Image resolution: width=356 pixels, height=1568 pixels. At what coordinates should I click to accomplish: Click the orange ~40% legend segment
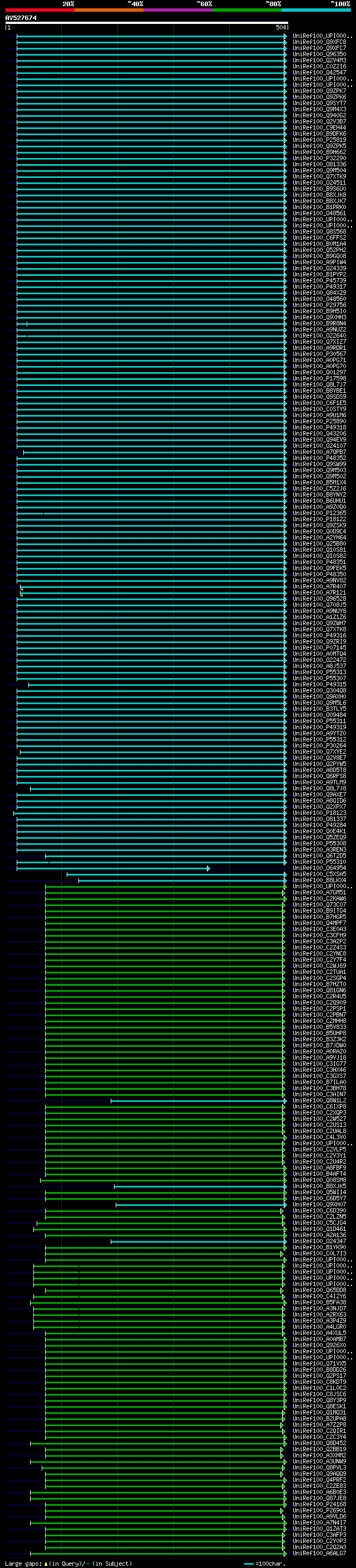pos(109,10)
